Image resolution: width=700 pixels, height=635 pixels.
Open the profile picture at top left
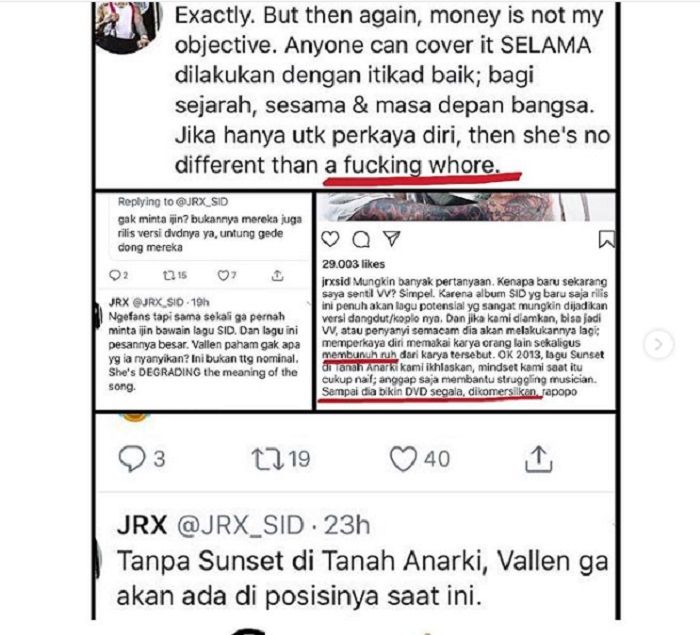pyautogui.click(x=127, y=26)
